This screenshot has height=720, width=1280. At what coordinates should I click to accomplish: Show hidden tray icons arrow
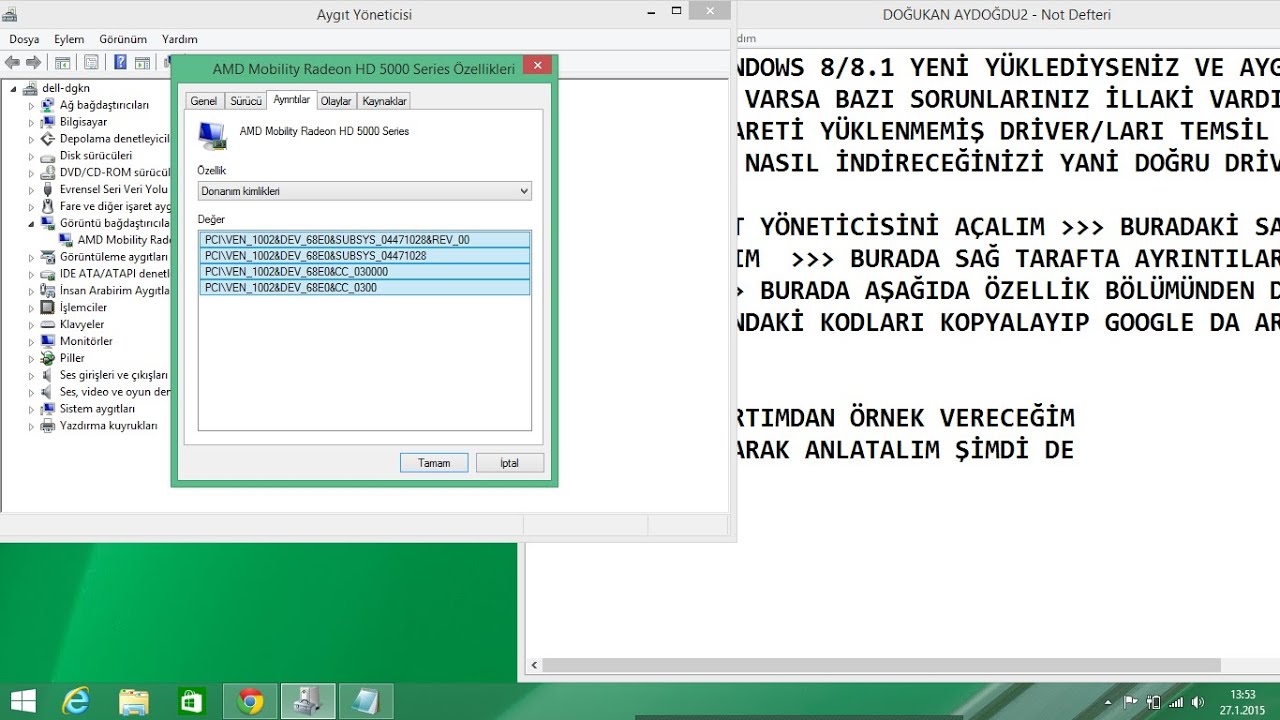click(x=1108, y=702)
